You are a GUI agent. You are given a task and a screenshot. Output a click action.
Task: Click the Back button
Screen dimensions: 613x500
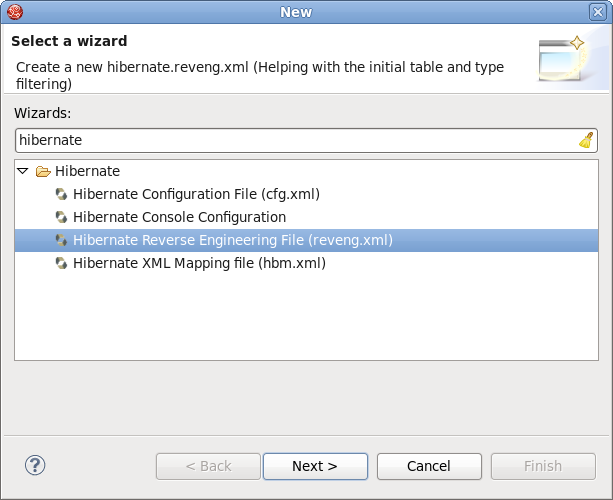point(208,466)
